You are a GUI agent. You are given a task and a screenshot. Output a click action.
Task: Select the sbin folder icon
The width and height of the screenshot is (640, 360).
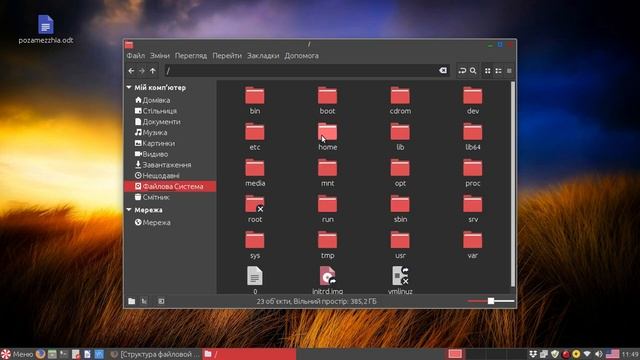tap(400, 204)
